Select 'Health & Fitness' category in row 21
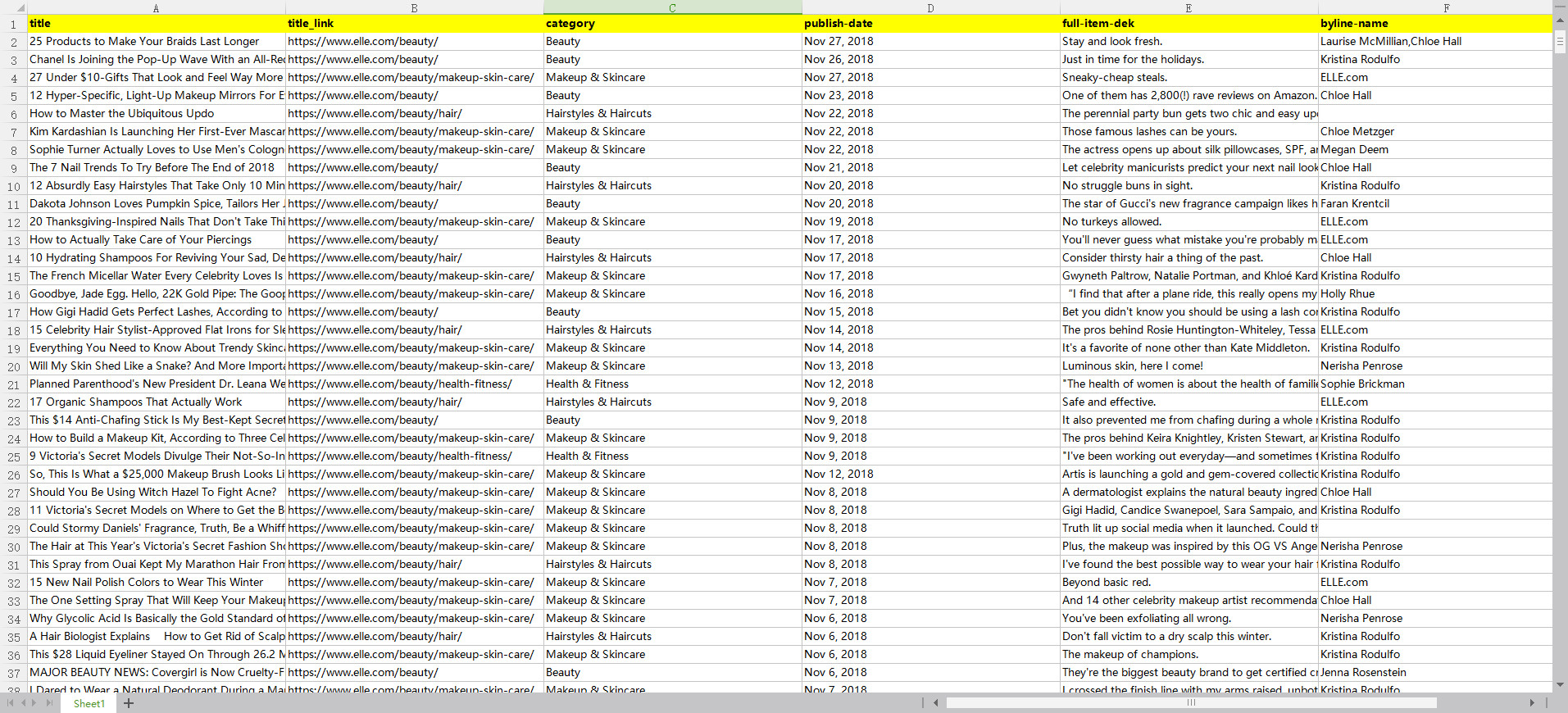Image resolution: width=1568 pixels, height=713 pixels. (673, 384)
